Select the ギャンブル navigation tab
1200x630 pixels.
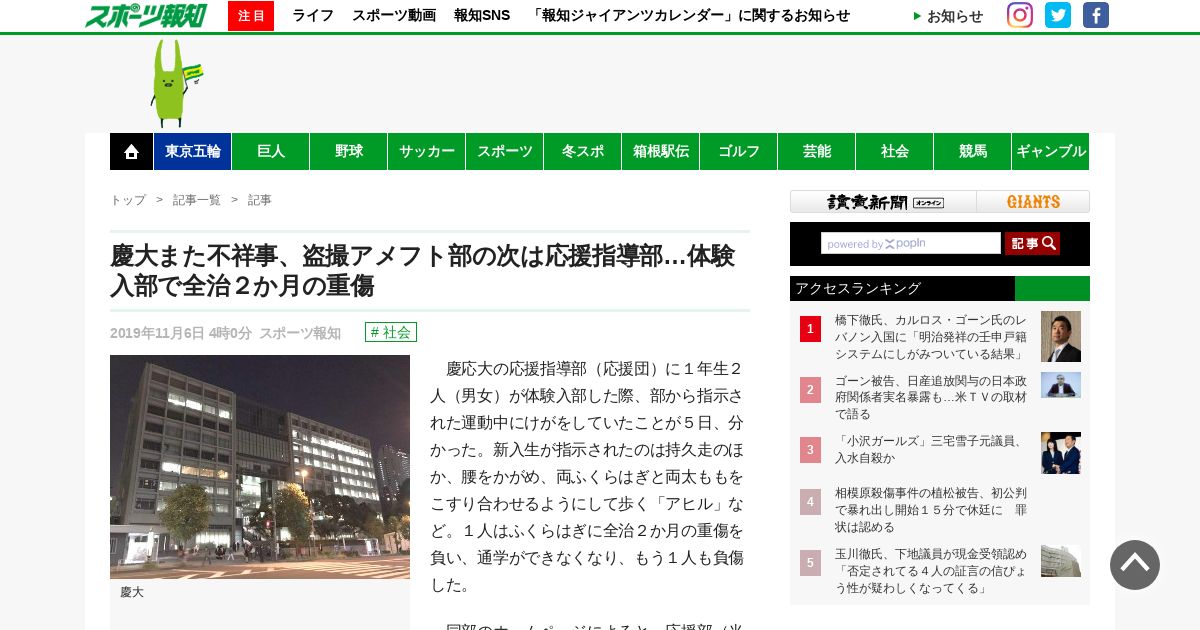pyautogui.click(x=1051, y=151)
